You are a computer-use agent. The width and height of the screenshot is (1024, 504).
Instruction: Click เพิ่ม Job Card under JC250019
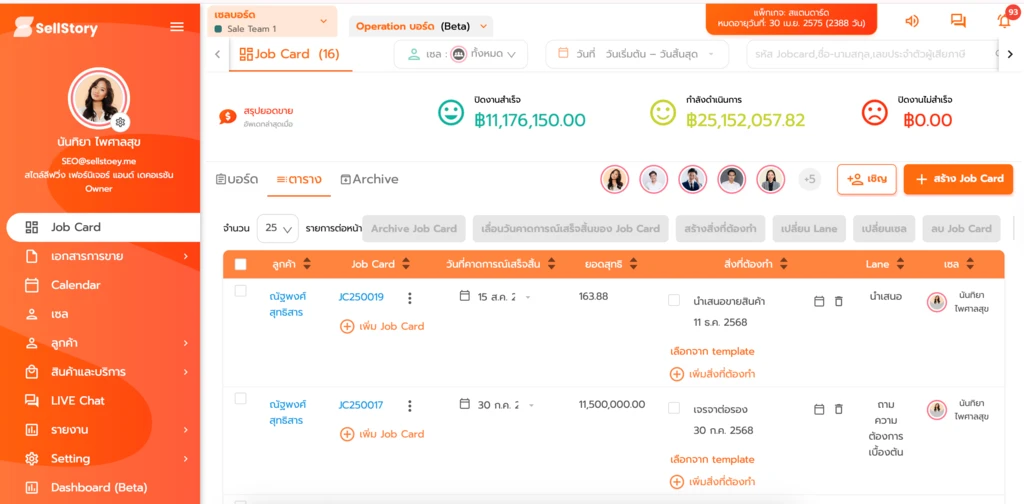pyautogui.click(x=383, y=326)
